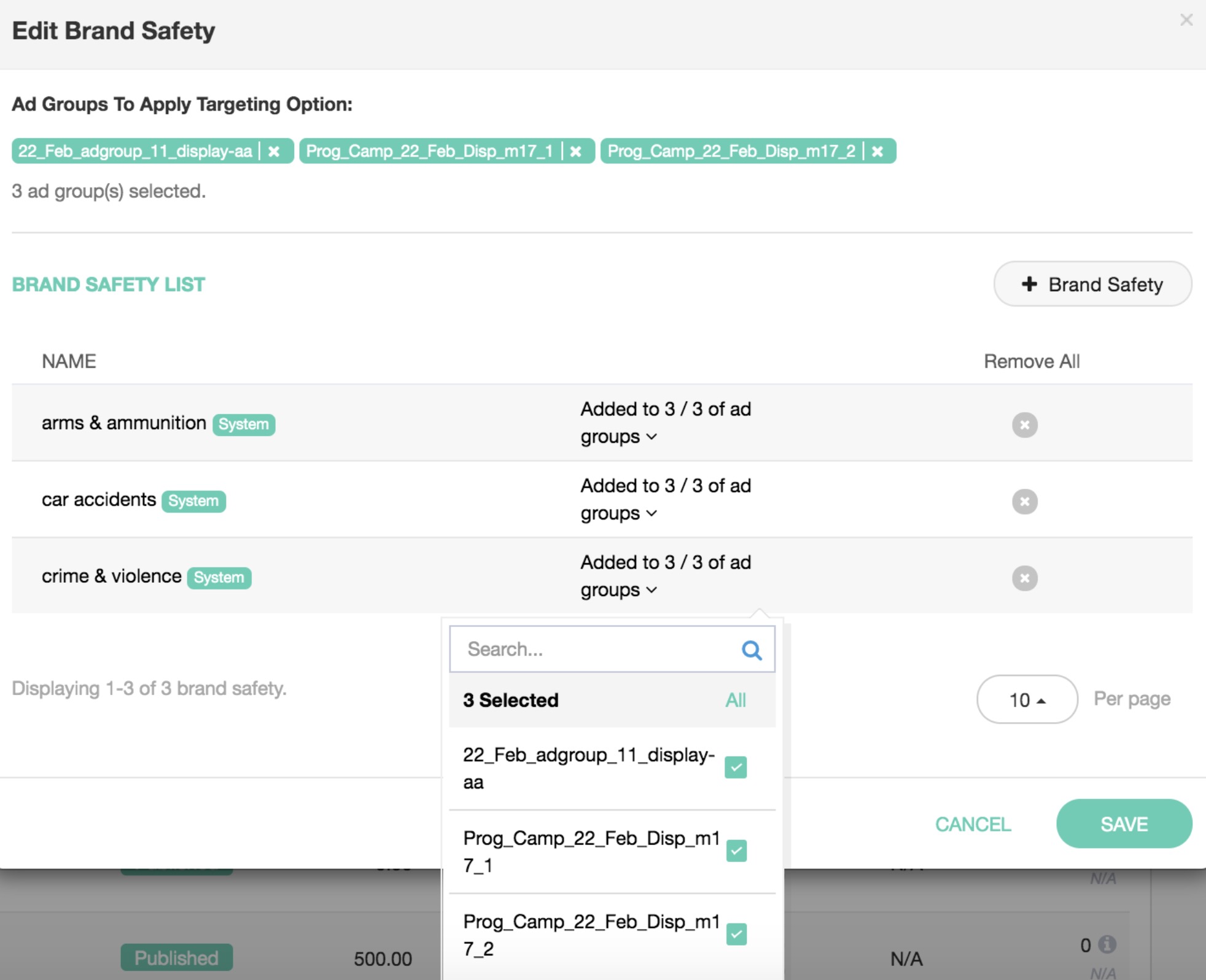The width and height of the screenshot is (1206, 980).
Task: Click the Save button
Action: click(x=1124, y=824)
